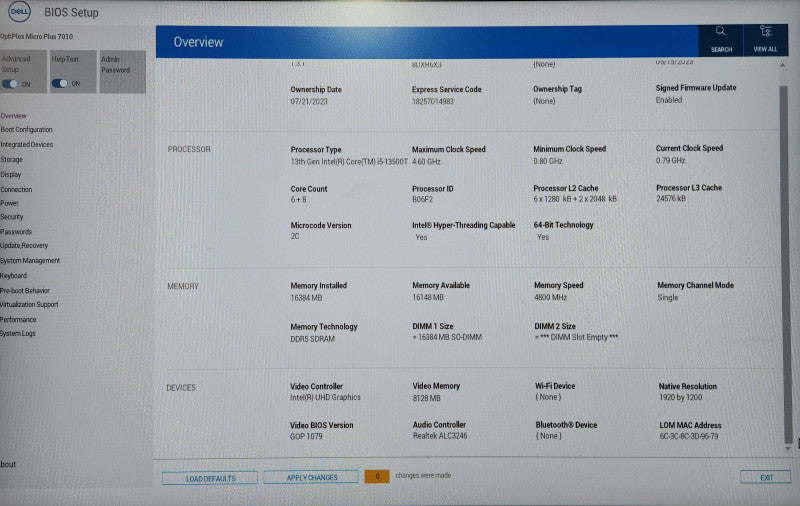The width and height of the screenshot is (800, 506).
Task: Toggle the Help Text switch
Action: [60, 83]
